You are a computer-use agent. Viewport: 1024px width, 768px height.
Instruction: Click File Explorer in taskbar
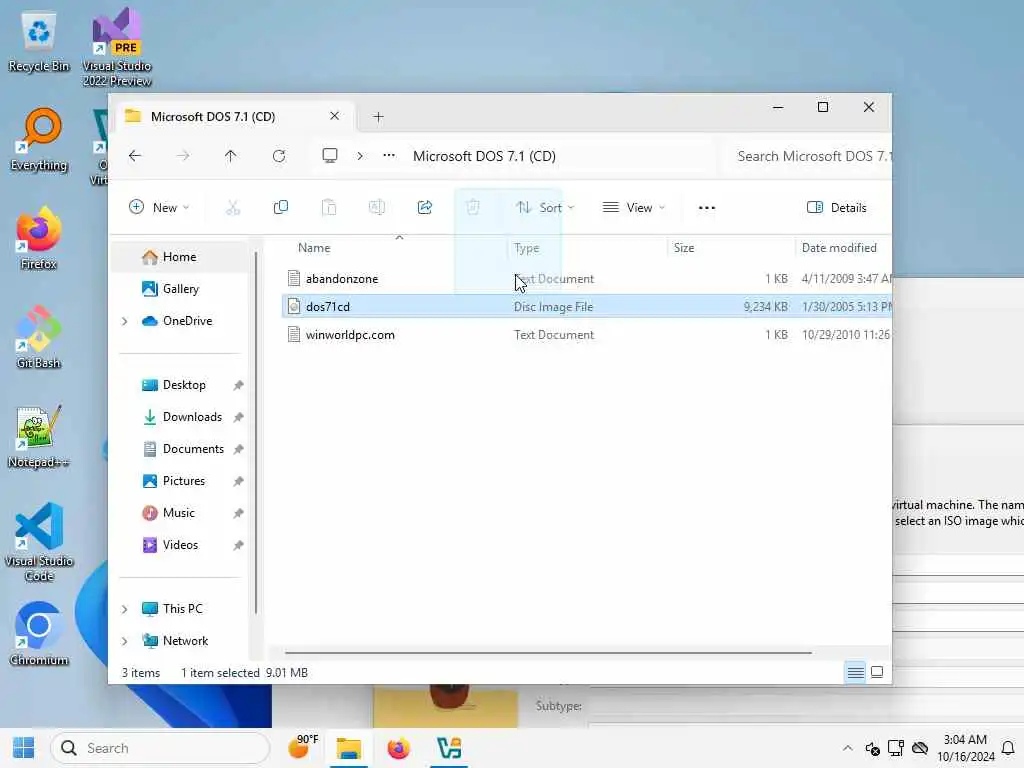click(349, 748)
